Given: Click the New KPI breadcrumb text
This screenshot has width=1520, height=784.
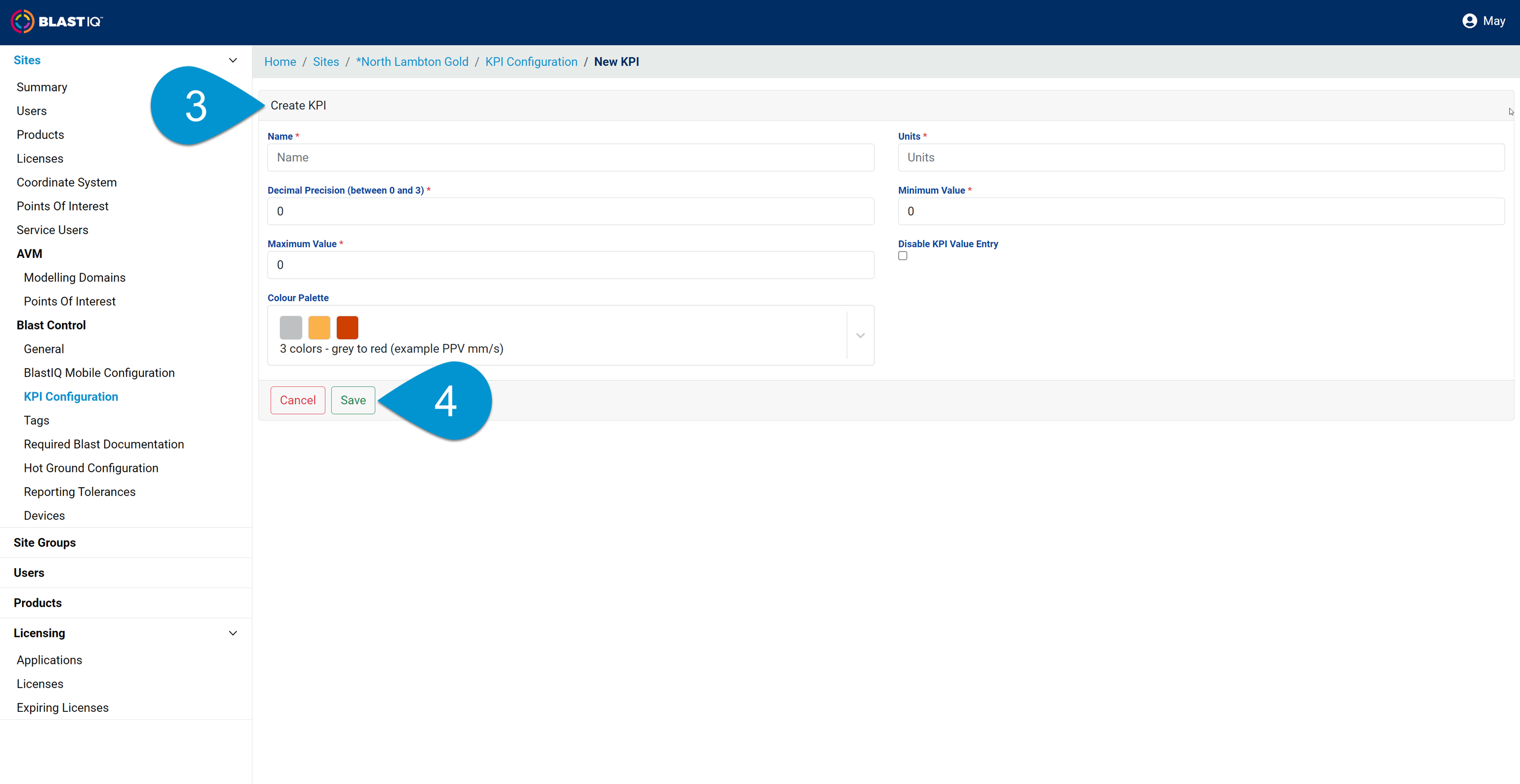Looking at the screenshot, I should [616, 62].
